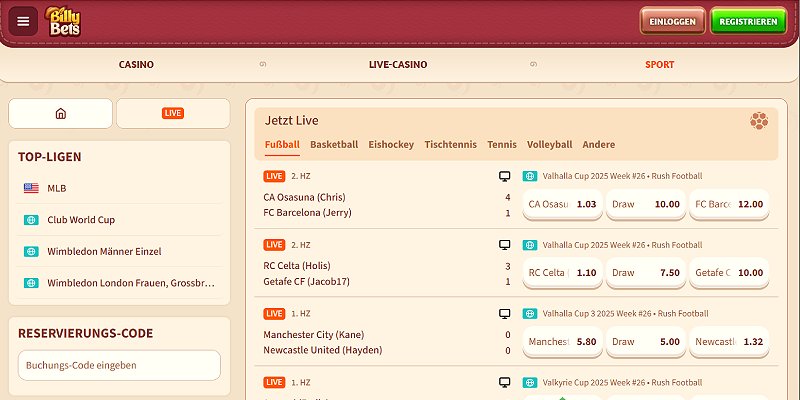Click the globe icon beside Valhalla Cup 3
This screenshot has width=800, height=400.
coord(530,313)
